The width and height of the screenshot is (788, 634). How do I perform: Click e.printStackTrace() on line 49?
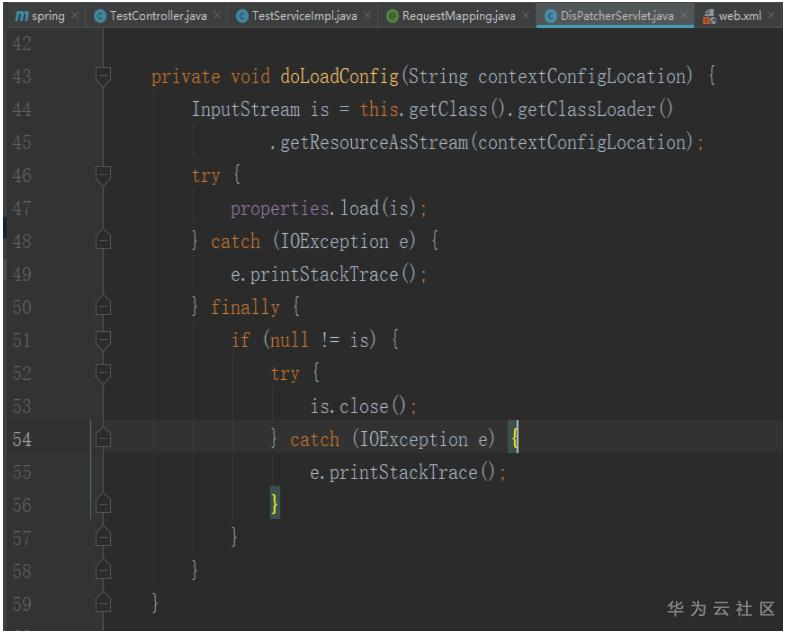click(323, 275)
